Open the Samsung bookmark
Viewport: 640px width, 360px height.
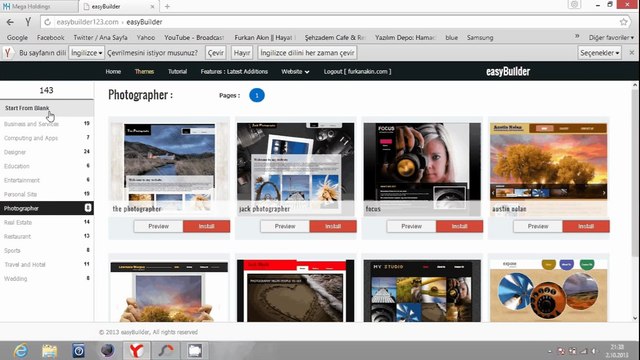(480, 37)
